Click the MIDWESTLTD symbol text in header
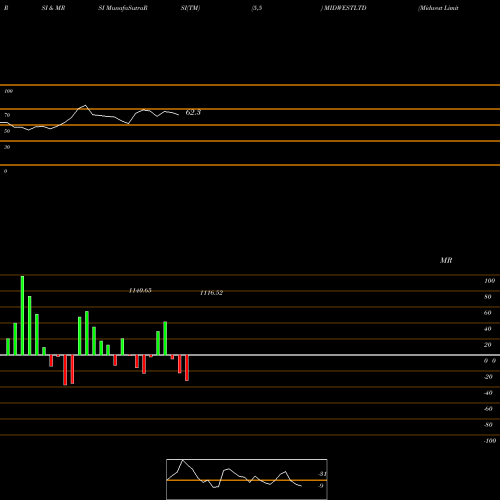 pos(345,8)
